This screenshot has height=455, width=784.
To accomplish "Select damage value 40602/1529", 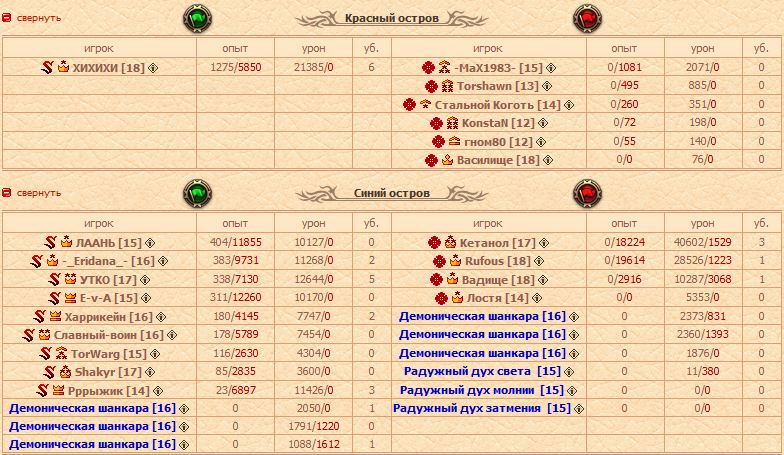I will [702, 242].
